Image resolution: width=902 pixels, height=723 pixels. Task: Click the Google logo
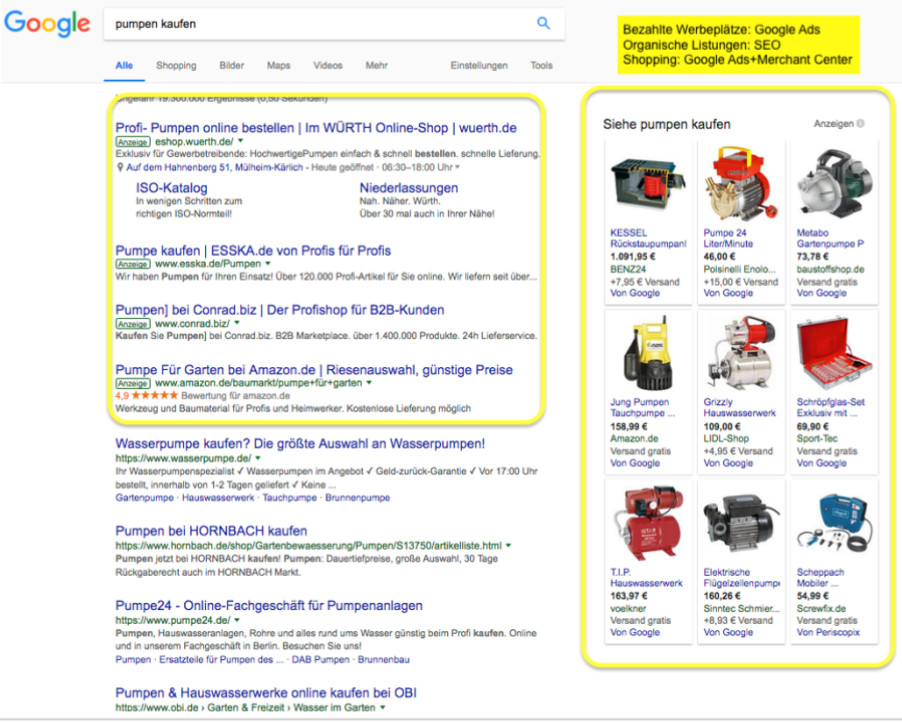[47, 24]
